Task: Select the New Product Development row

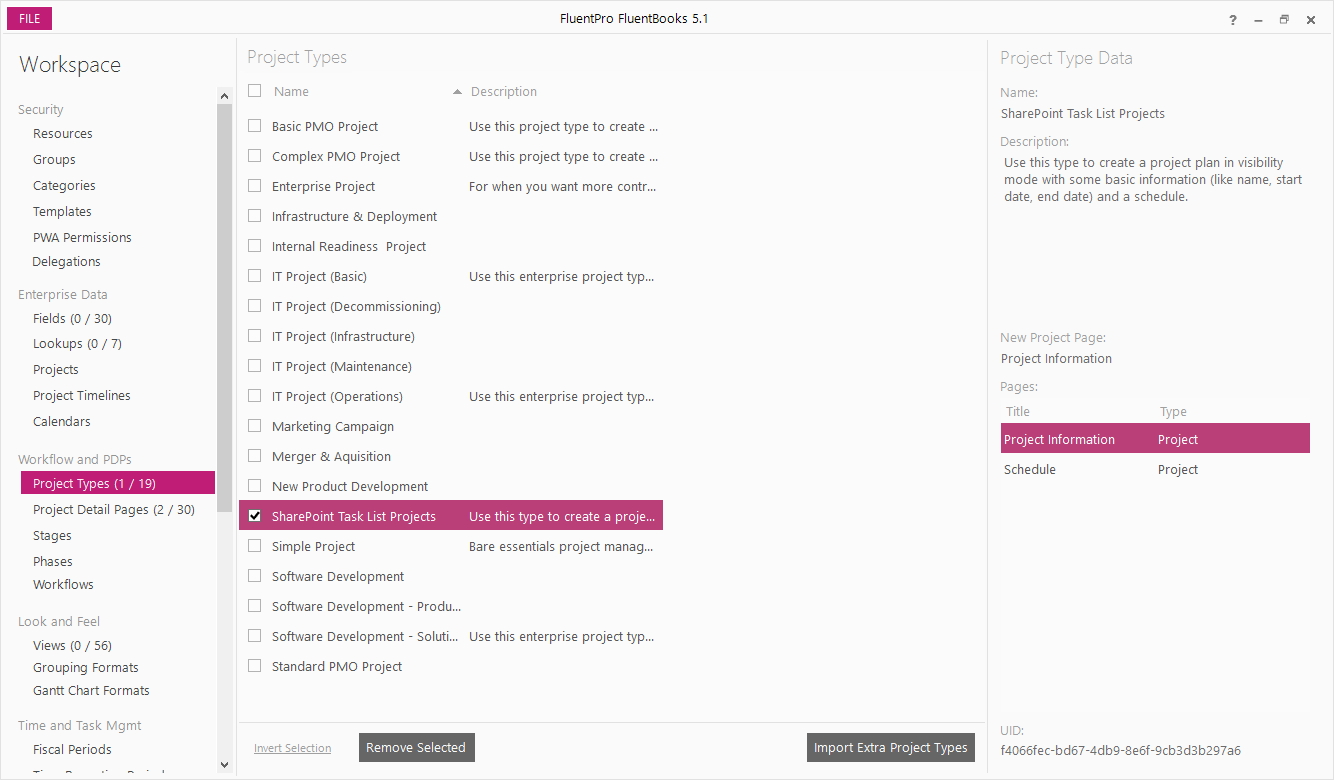Action: 451,486
